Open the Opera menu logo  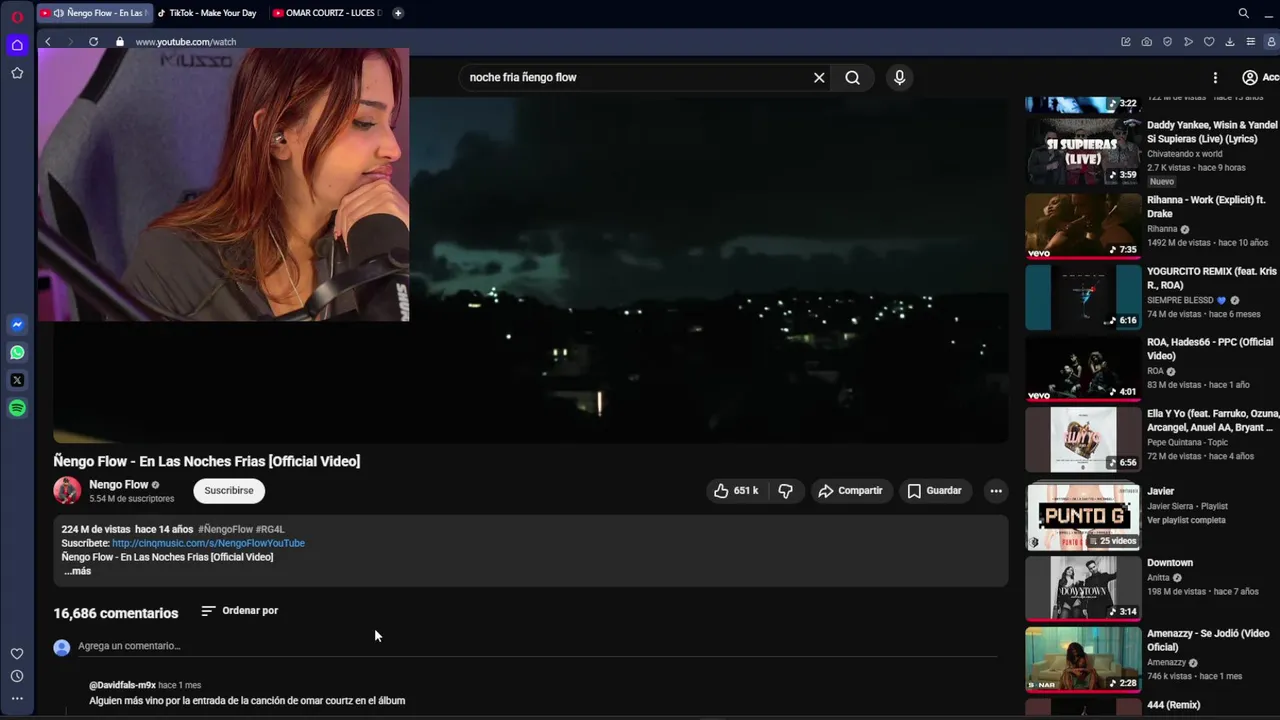tap(17, 17)
